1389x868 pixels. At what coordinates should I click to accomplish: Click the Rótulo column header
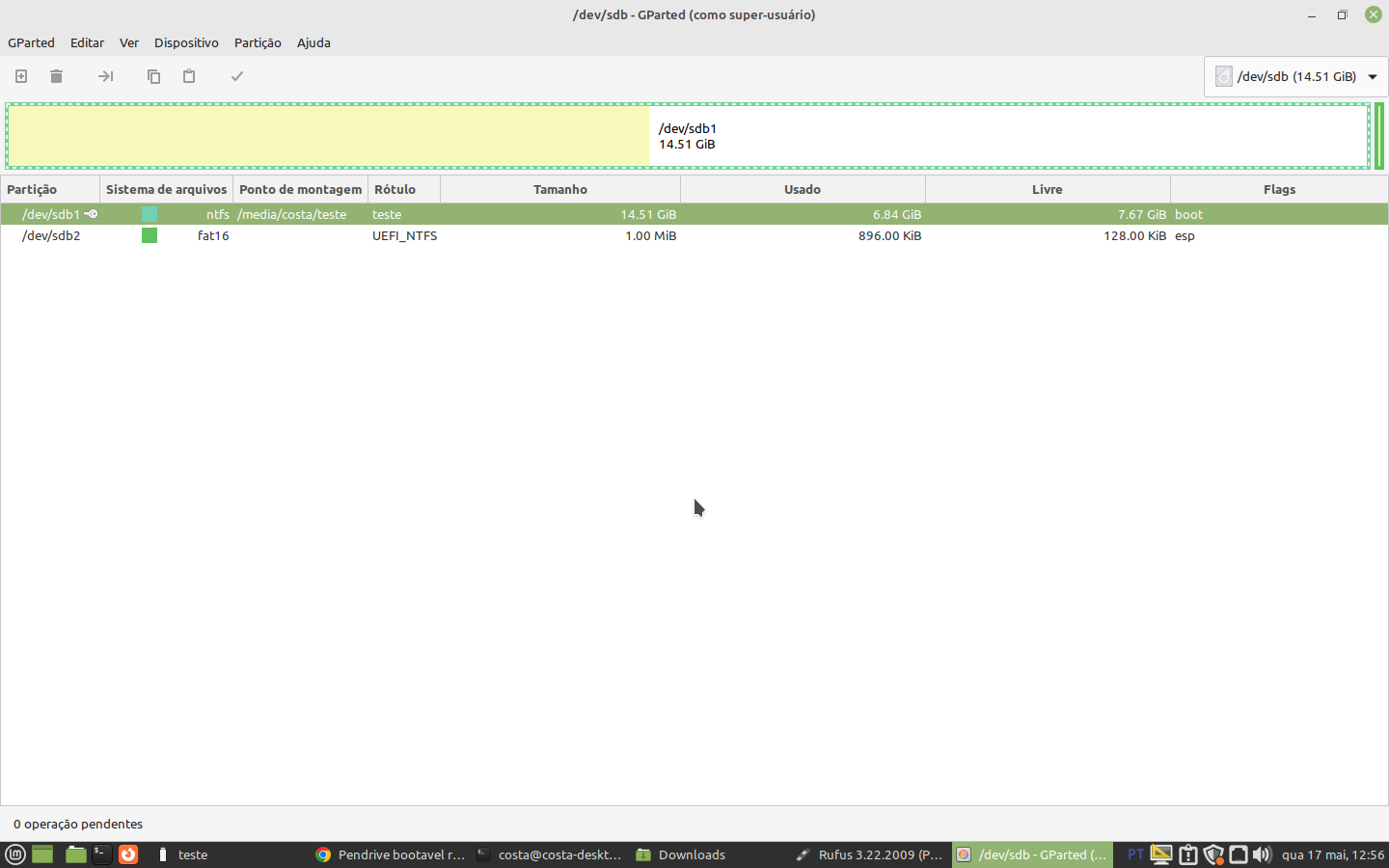[404, 189]
